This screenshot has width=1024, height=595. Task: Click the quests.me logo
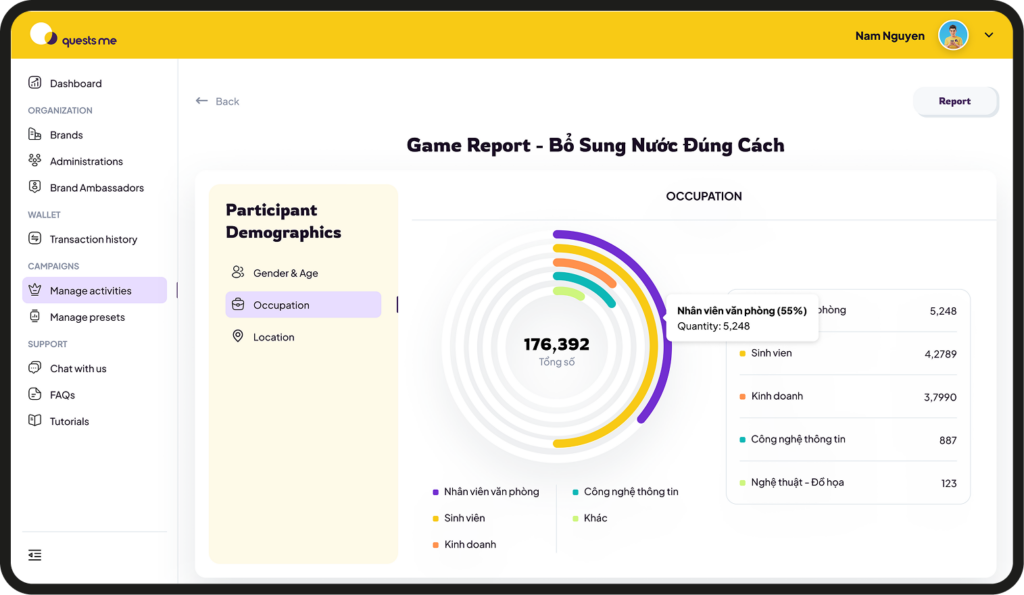73,37
